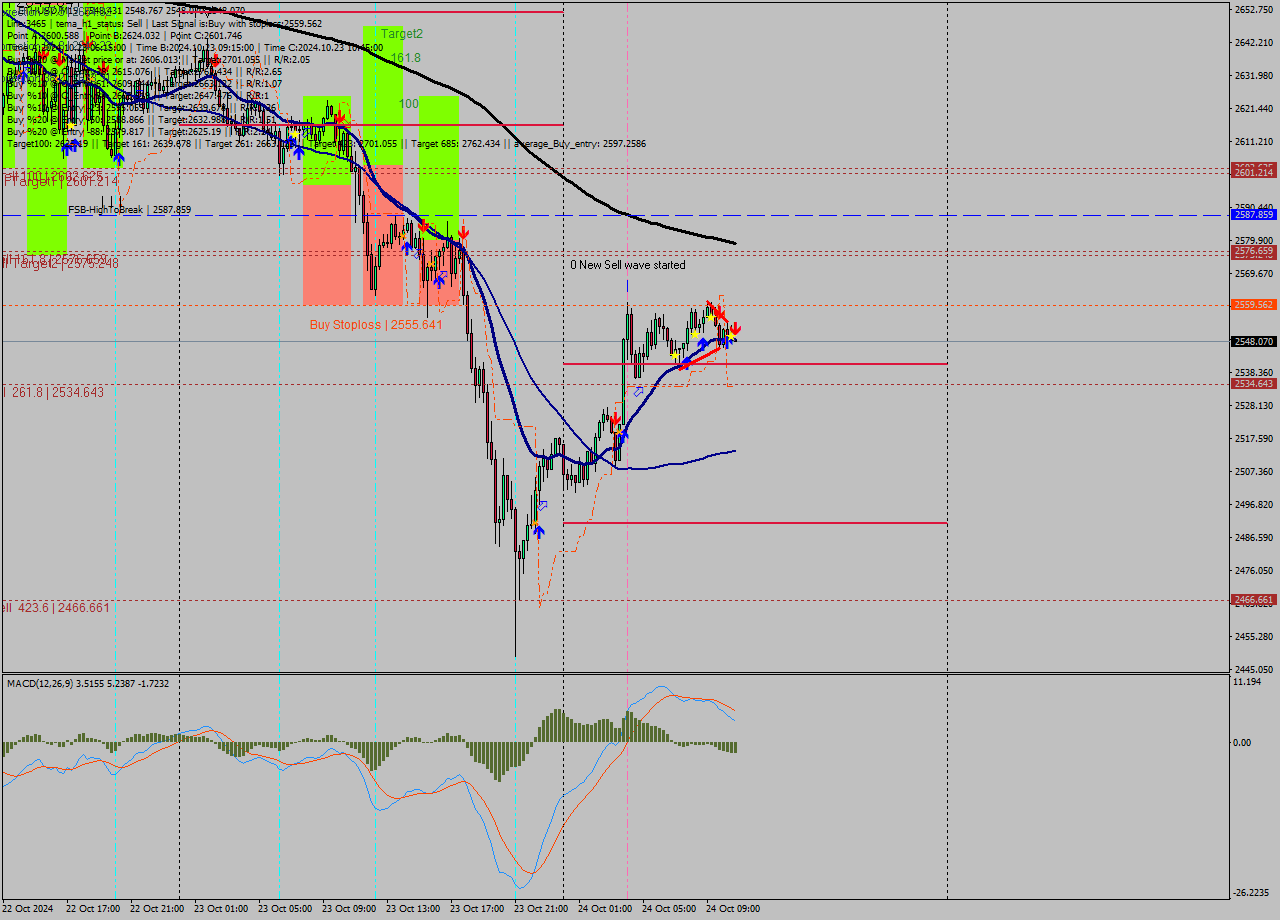Click the 2445.050 price scale value
The image size is (1280, 920).
[1254, 669]
